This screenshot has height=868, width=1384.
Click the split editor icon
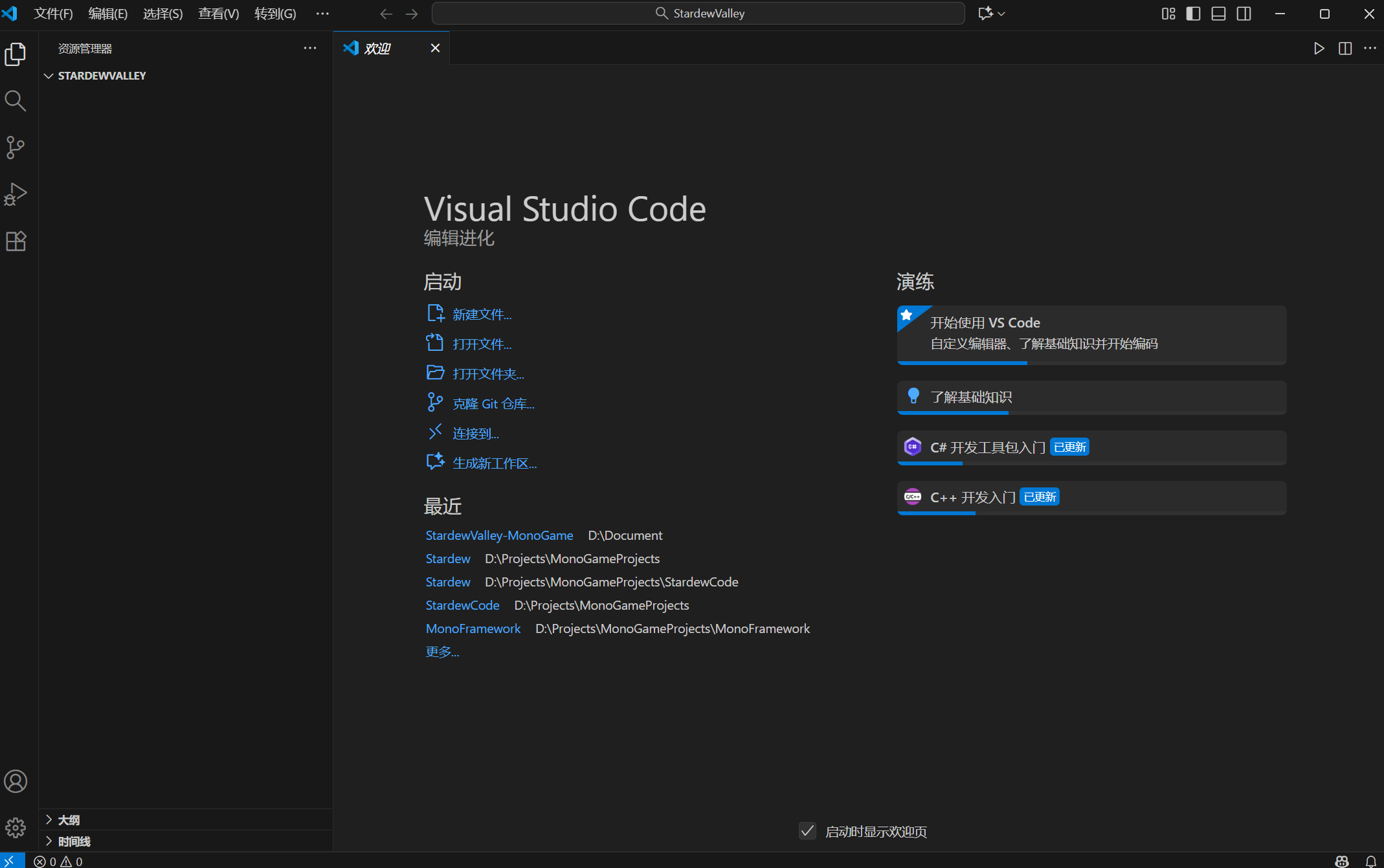pyautogui.click(x=1345, y=49)
